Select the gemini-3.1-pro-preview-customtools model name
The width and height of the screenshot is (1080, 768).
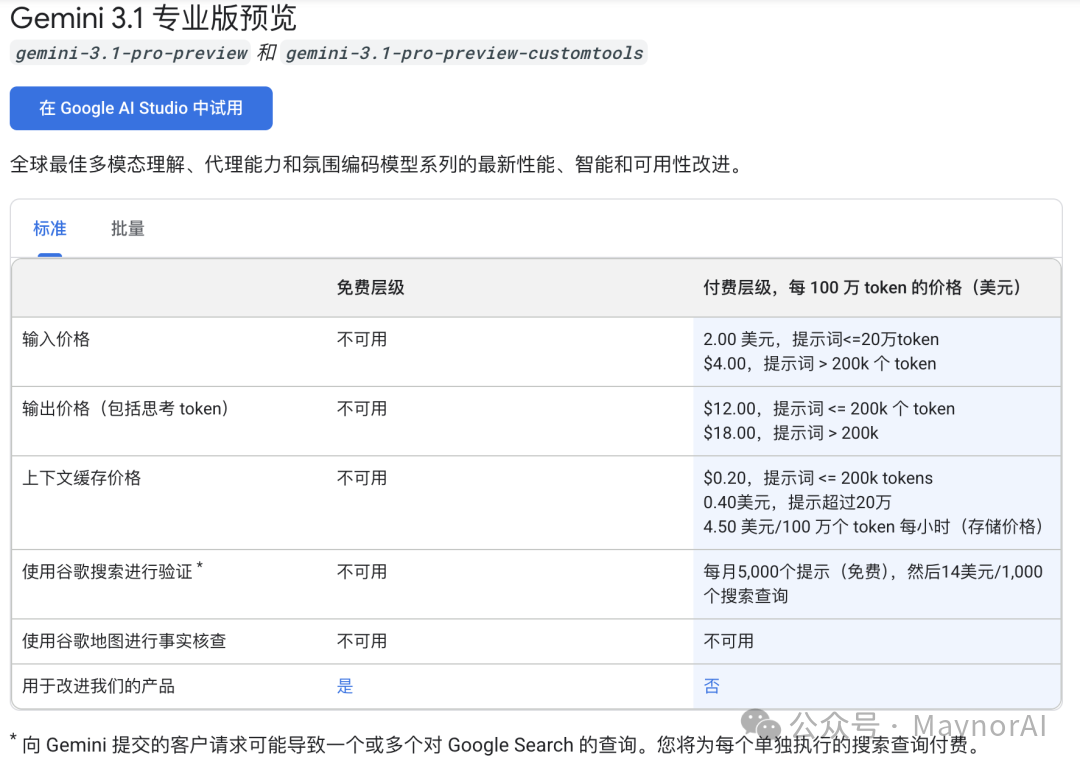(x=463, y=54)
